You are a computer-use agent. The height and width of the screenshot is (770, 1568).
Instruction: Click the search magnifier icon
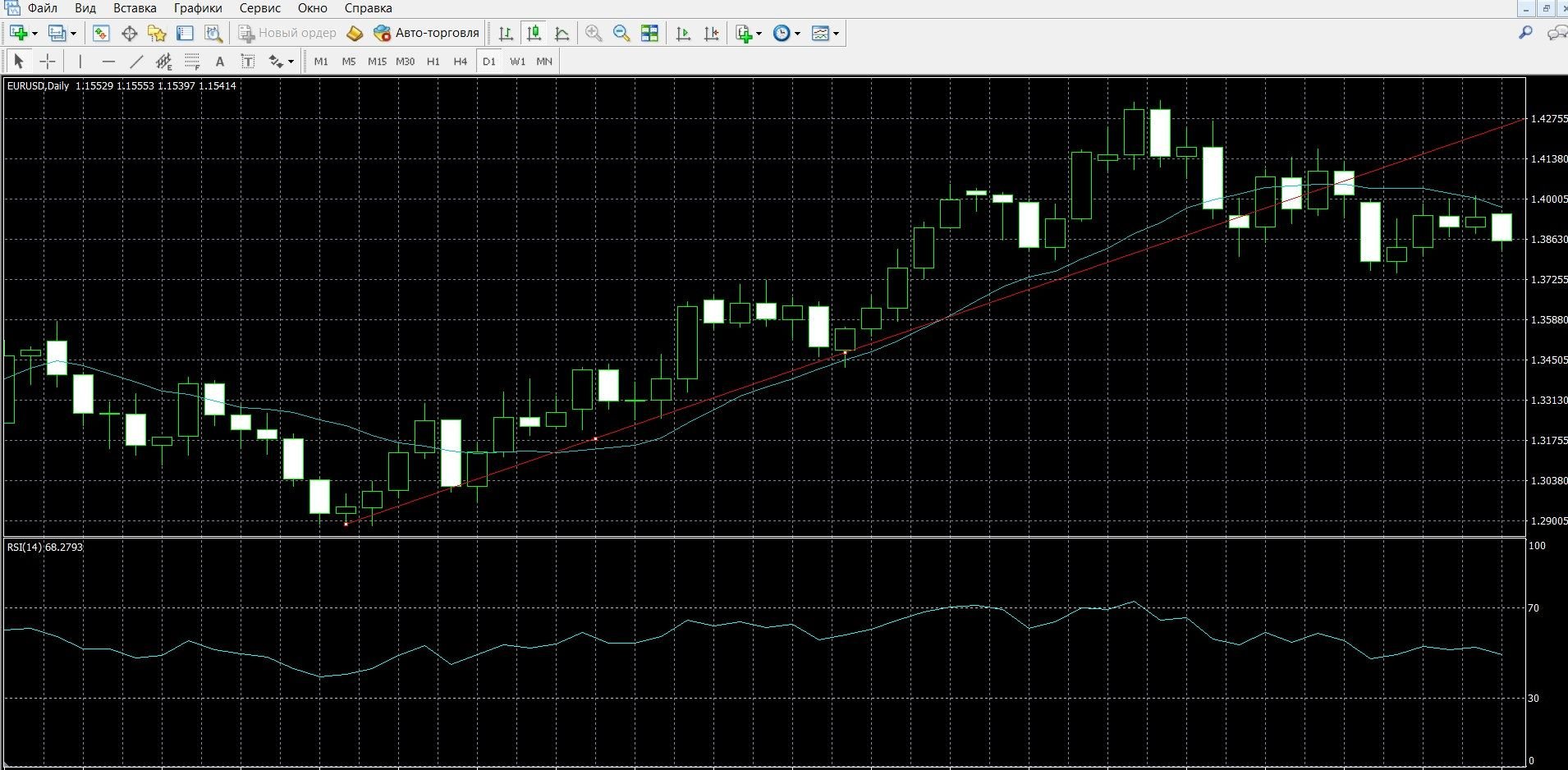click(x=1525, y=33)
